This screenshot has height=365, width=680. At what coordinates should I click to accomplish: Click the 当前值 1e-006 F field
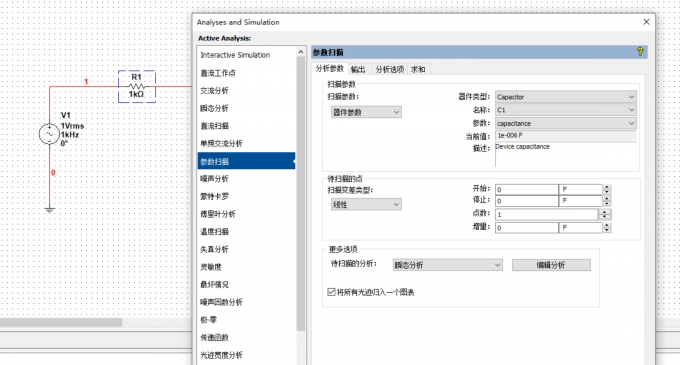click(566, 136)
